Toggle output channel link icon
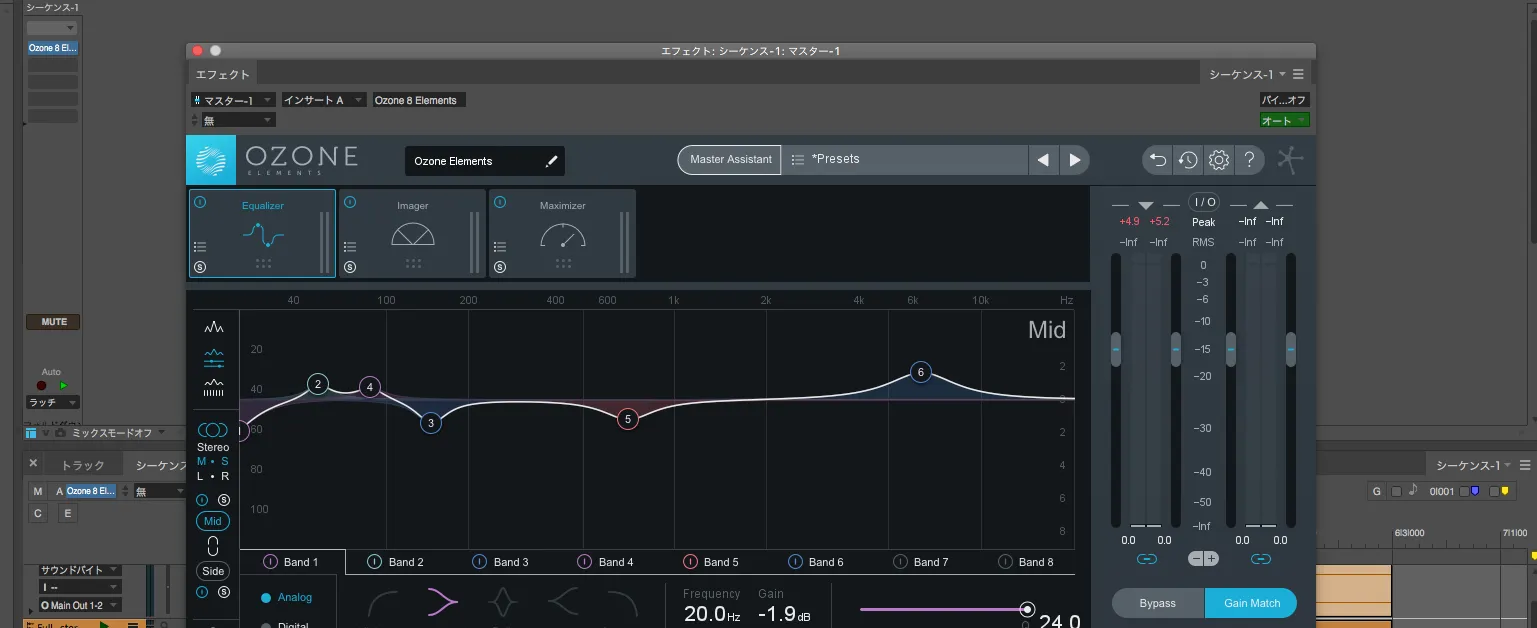The height and width of the screenshot is (628, 1537). pos(1261,559)
